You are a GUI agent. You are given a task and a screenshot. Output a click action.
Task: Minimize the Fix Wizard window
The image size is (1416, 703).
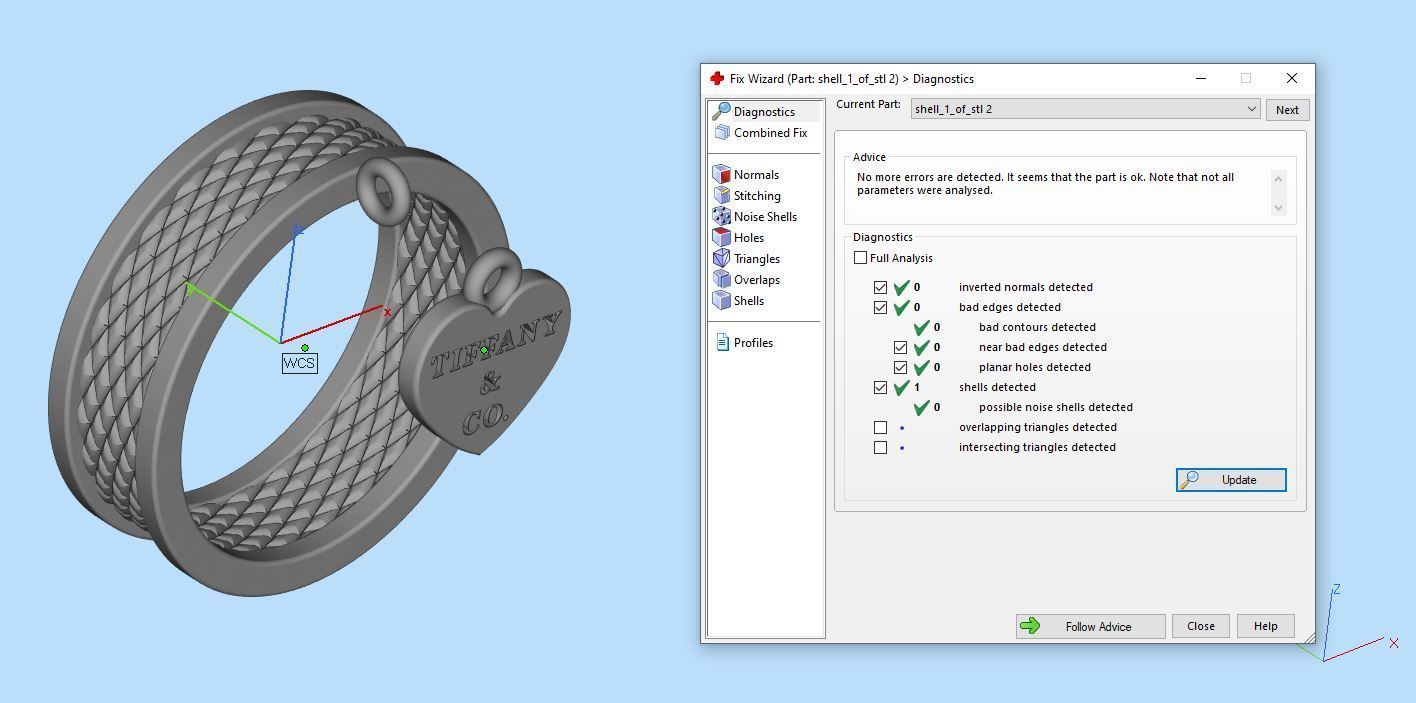[1201, 78]
